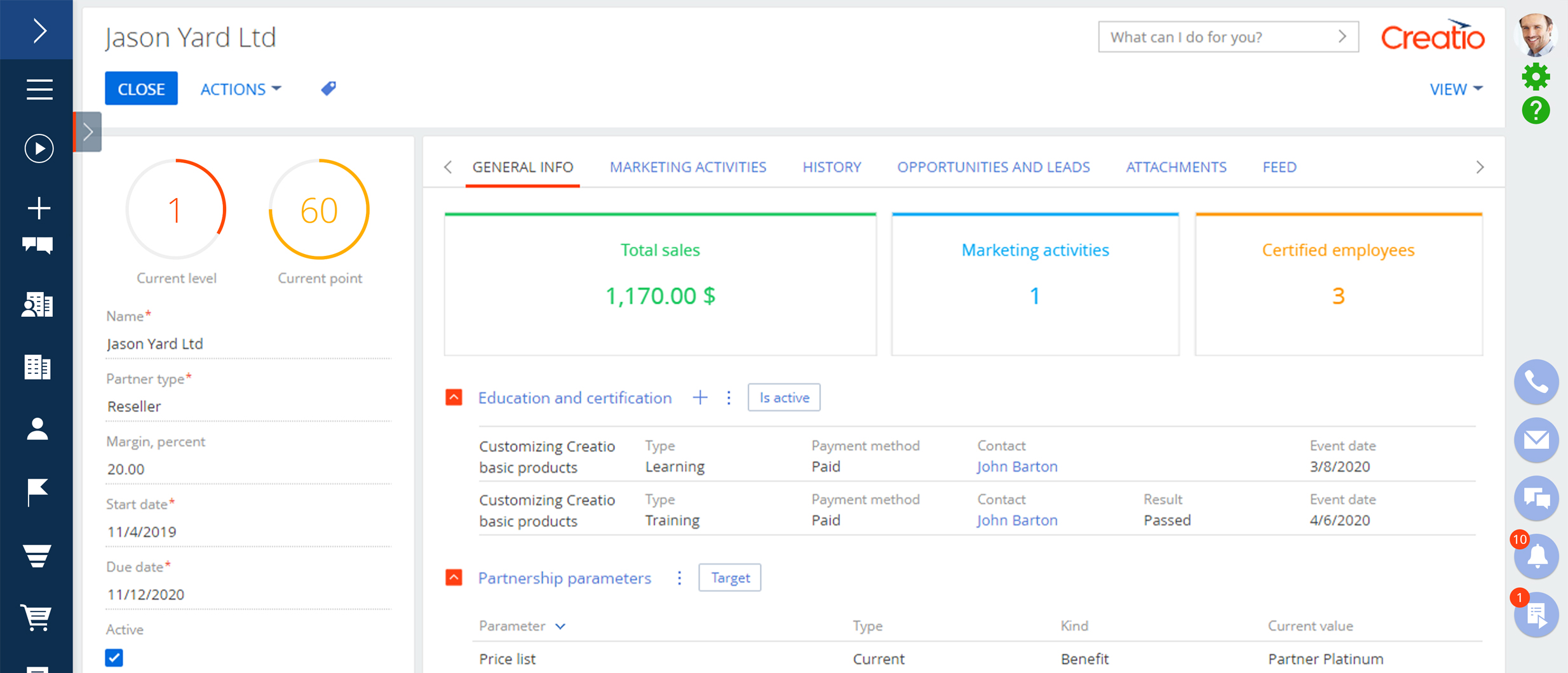Click the 'Partner Platinum' current value

1325,659
